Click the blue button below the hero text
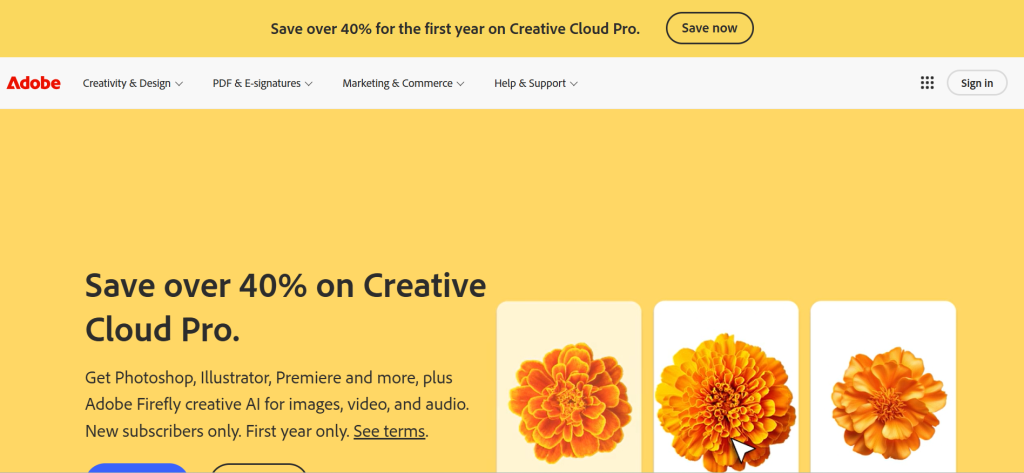Viewport: 1024px width, 473px height. tap(137, 467)
